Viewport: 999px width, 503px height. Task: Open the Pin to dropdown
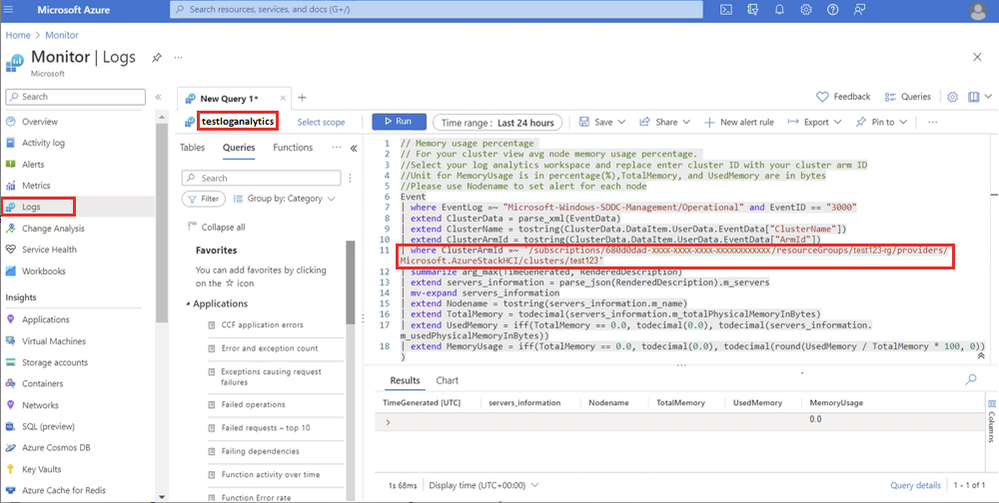[881, 122]
